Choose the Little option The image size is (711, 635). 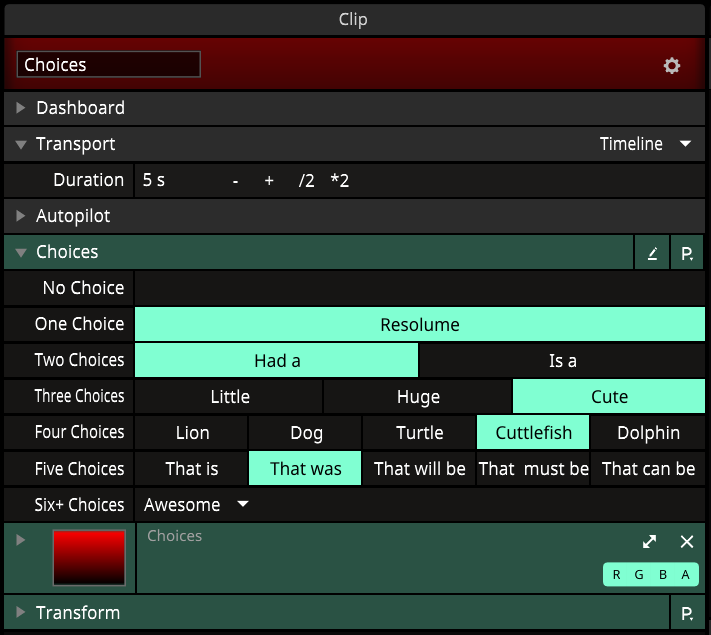[229, 396]
